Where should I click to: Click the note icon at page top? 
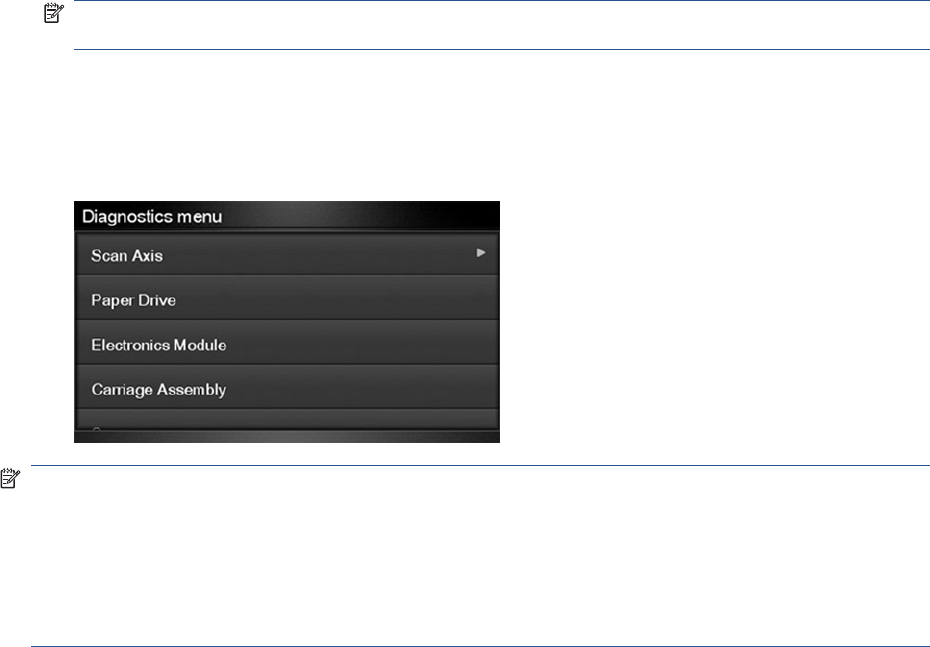[x=53, y=13]
